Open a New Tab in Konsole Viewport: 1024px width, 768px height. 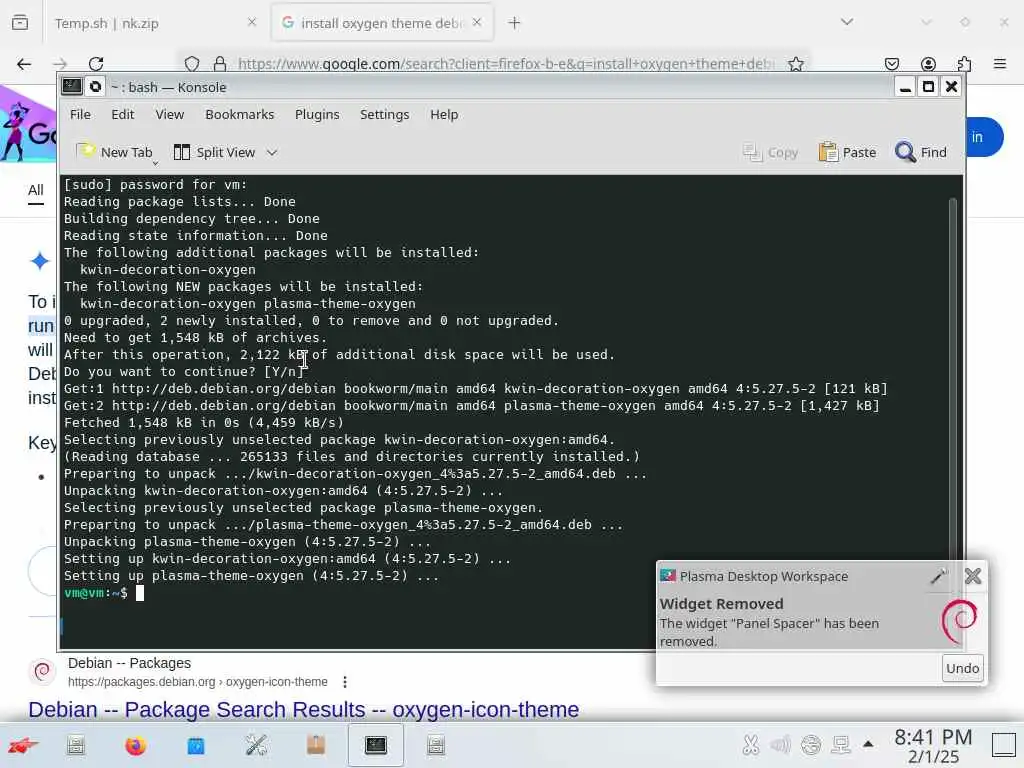click(115, 152)
